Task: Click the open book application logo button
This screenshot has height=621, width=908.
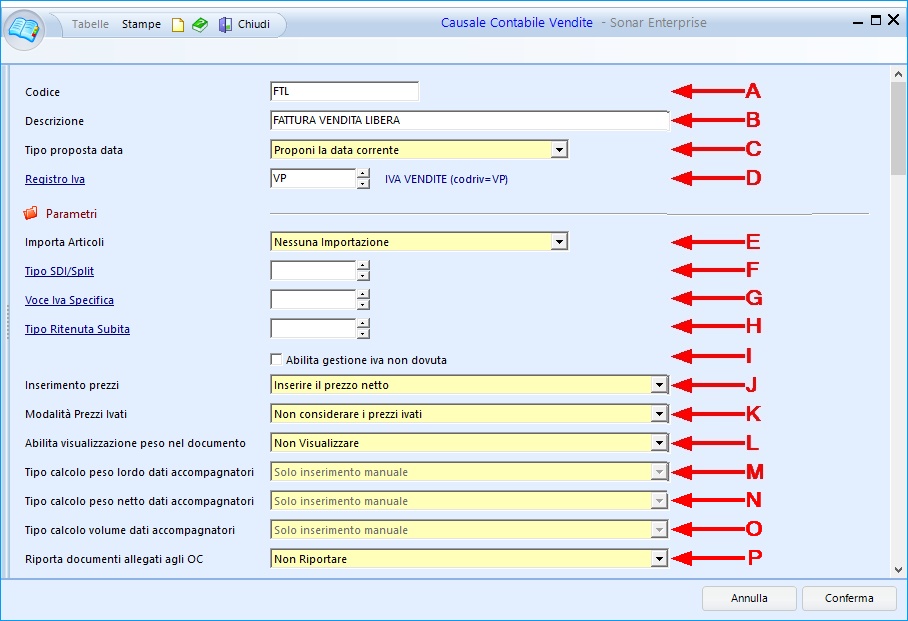Action: pyautogui.click(x=24, y=27)
